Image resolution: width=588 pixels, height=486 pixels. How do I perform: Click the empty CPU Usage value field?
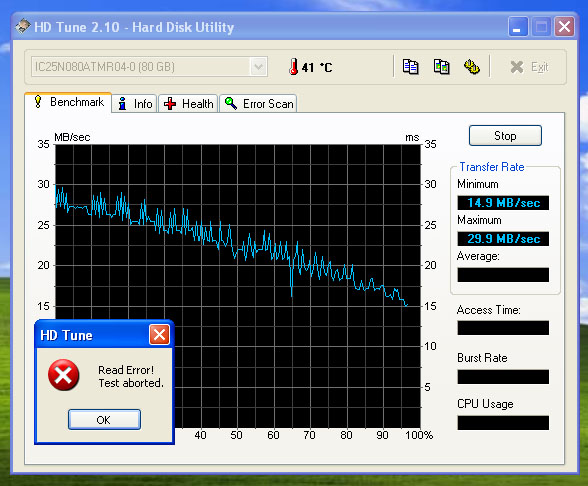click(x=503, y=423)
